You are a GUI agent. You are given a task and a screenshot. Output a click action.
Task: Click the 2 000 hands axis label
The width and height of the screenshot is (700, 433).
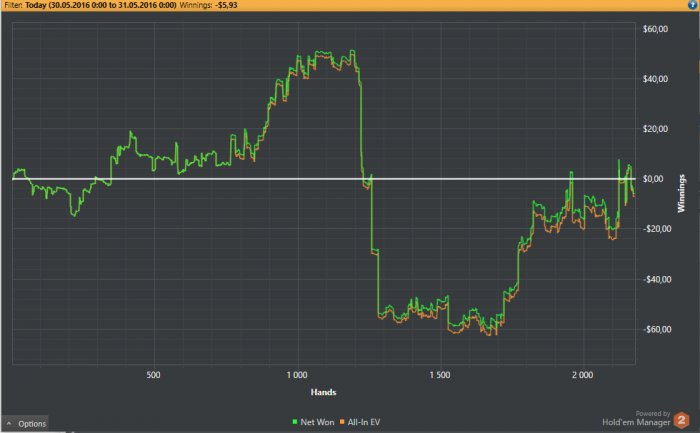[583, 375]
